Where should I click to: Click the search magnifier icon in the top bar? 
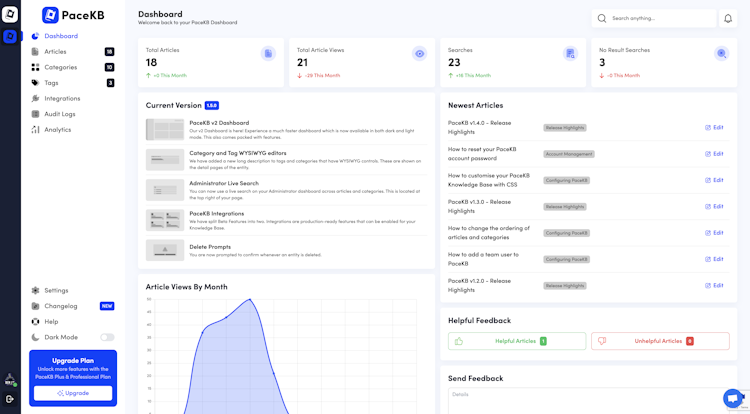(602, 19)
